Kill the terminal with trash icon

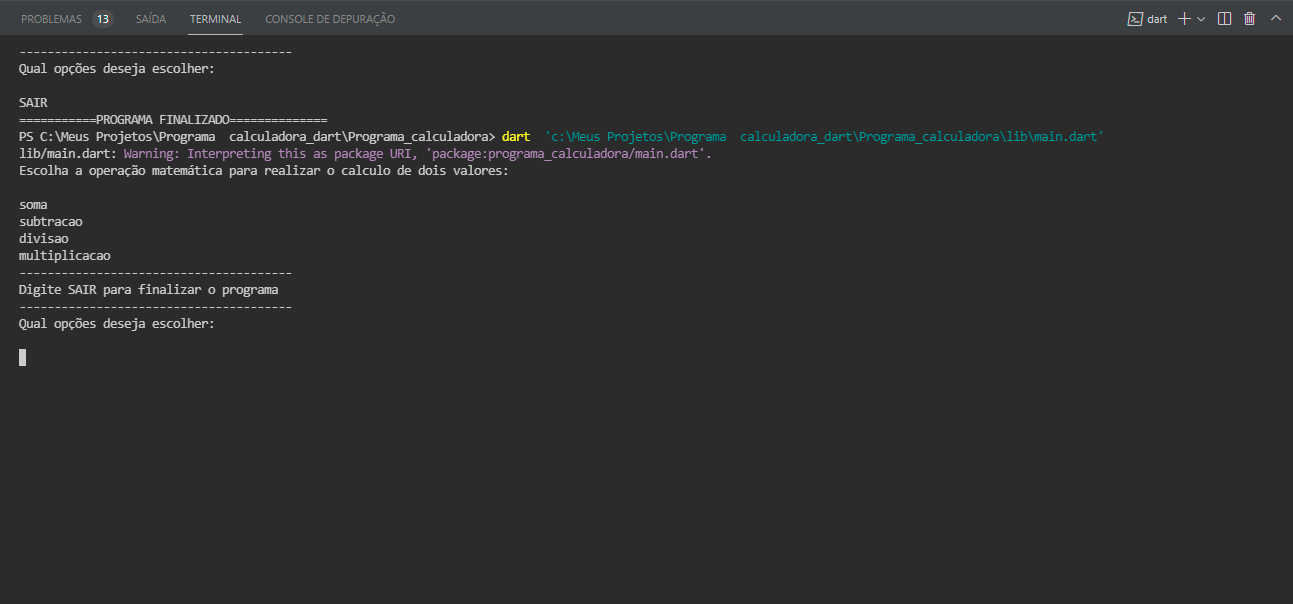tap(1249, 19)
